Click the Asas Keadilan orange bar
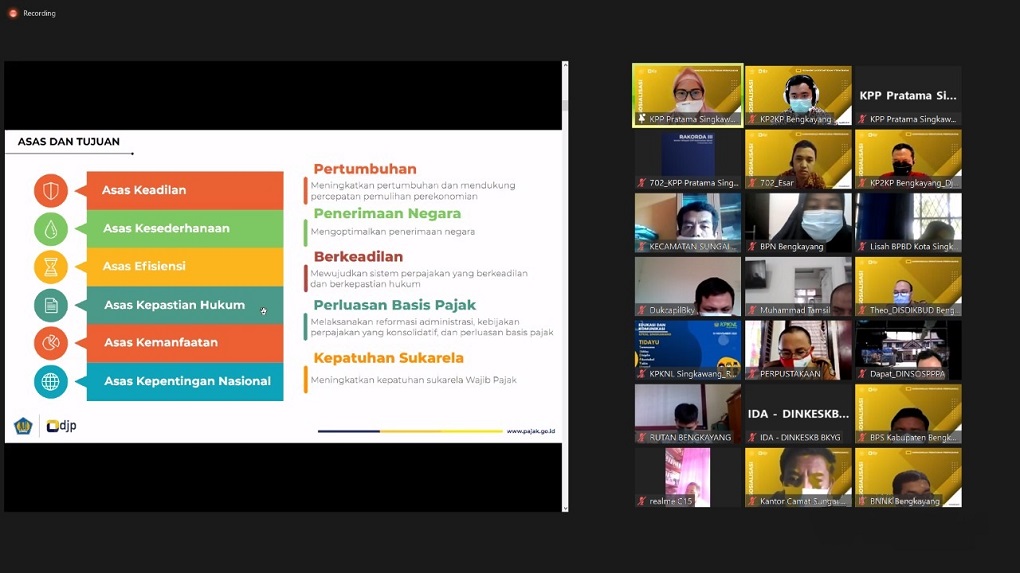This screenshot has height=573, width=1020. (185, 190)
